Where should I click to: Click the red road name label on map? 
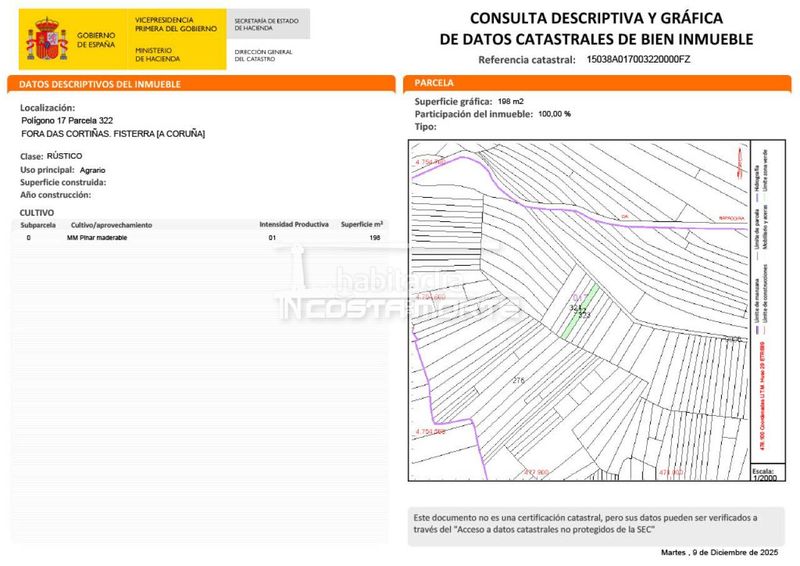732,218
